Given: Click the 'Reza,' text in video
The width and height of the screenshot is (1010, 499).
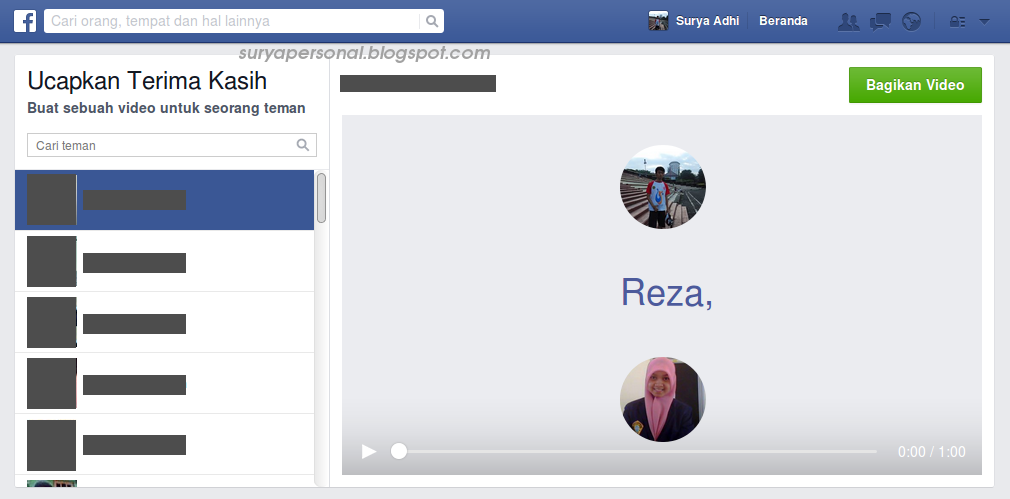Looking at the screenshot, I should pos(667,293).
